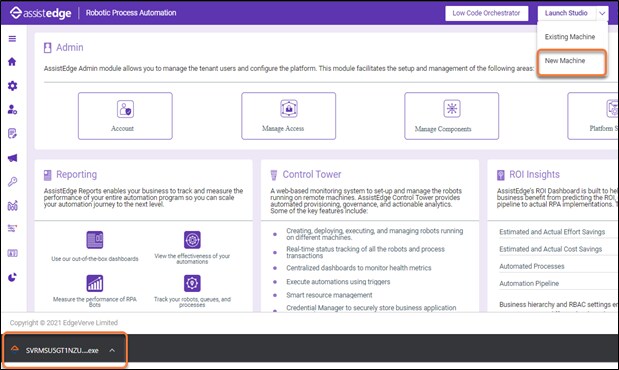
Task: Open the dashboard panel icon in sidebar
Action: tap(12, 253)
